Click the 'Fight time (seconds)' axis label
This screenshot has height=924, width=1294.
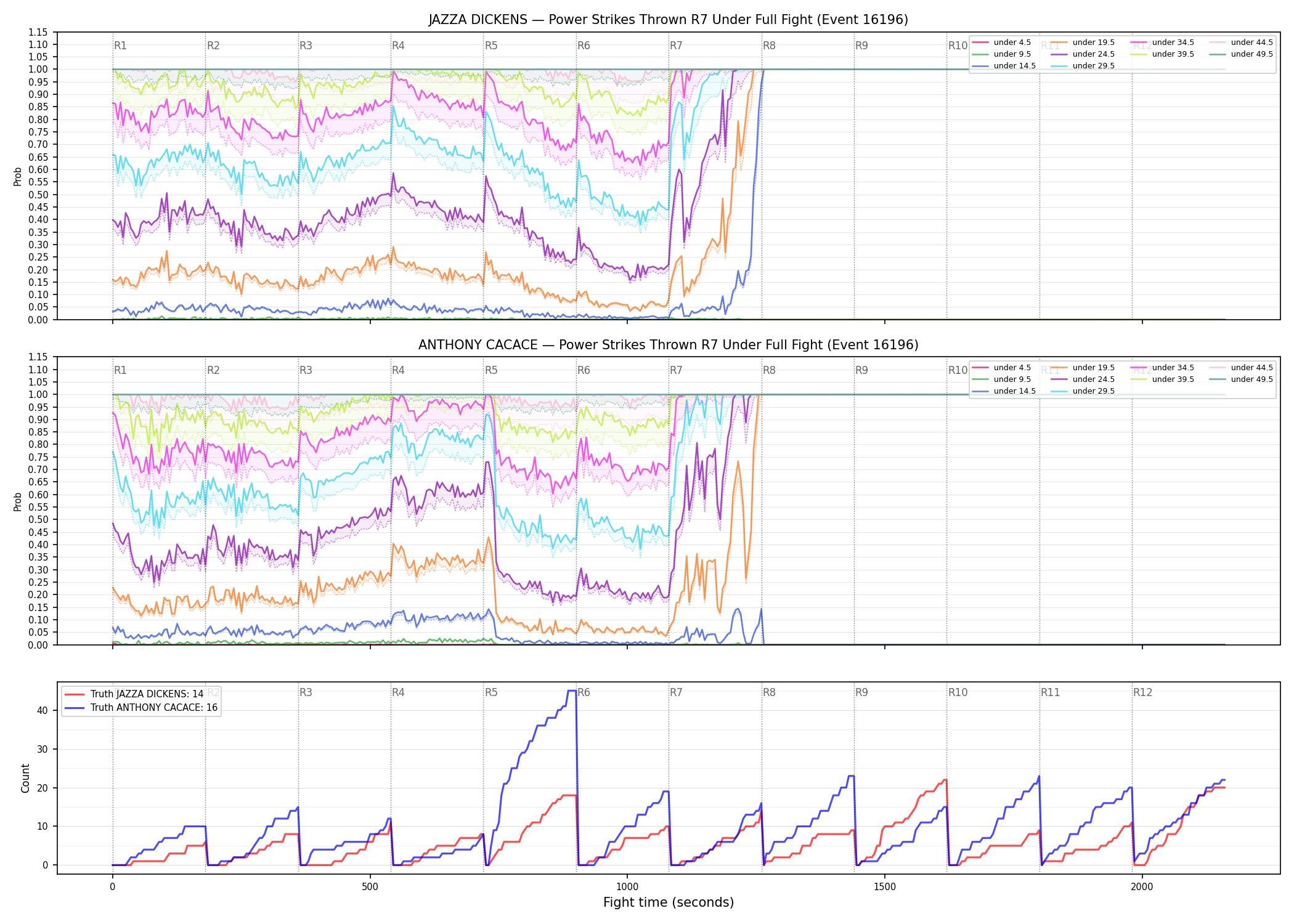click(669, 902)
